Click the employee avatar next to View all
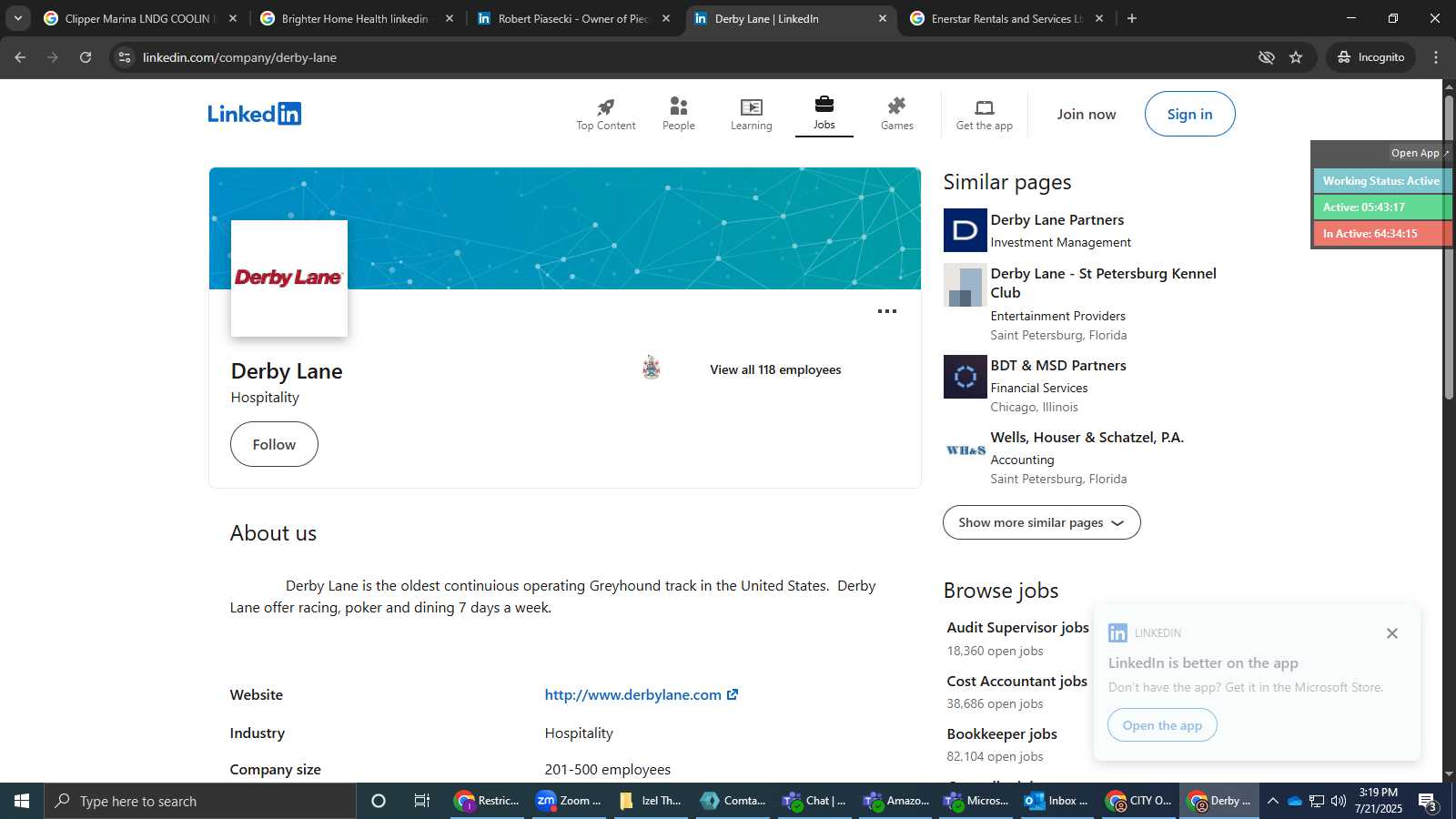Viewport: 1456px width, 819px height. [651, 368]
